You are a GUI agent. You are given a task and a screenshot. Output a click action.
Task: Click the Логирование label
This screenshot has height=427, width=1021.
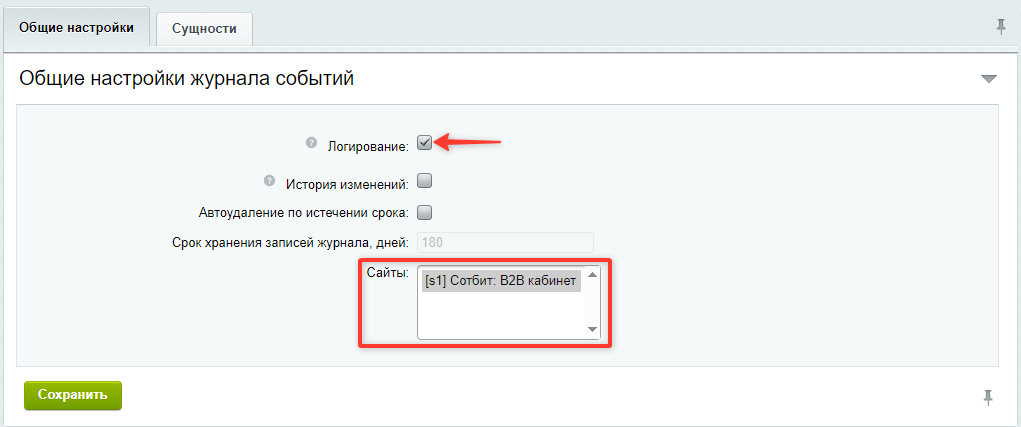(368, 148)
